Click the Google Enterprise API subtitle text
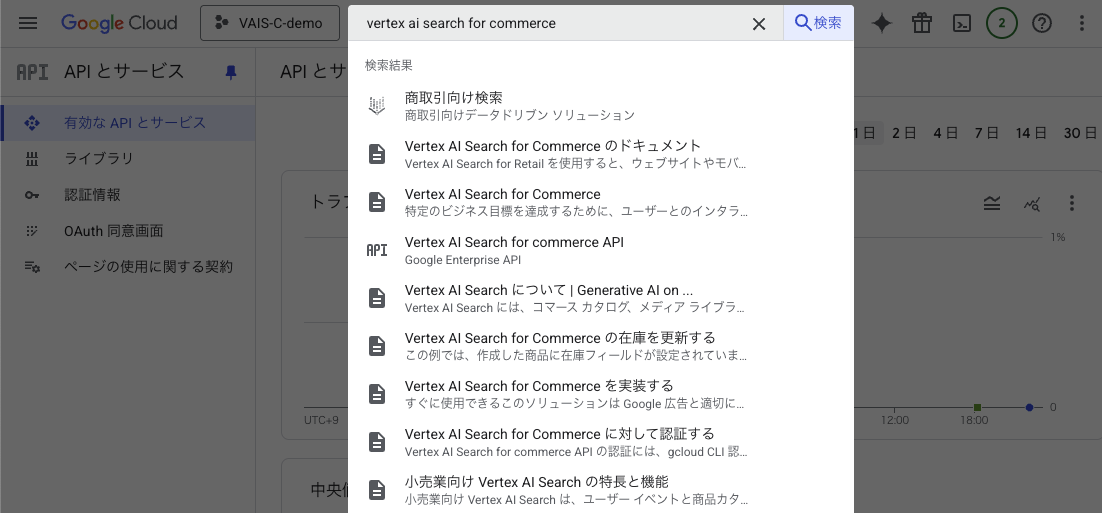 pos(462,260)
